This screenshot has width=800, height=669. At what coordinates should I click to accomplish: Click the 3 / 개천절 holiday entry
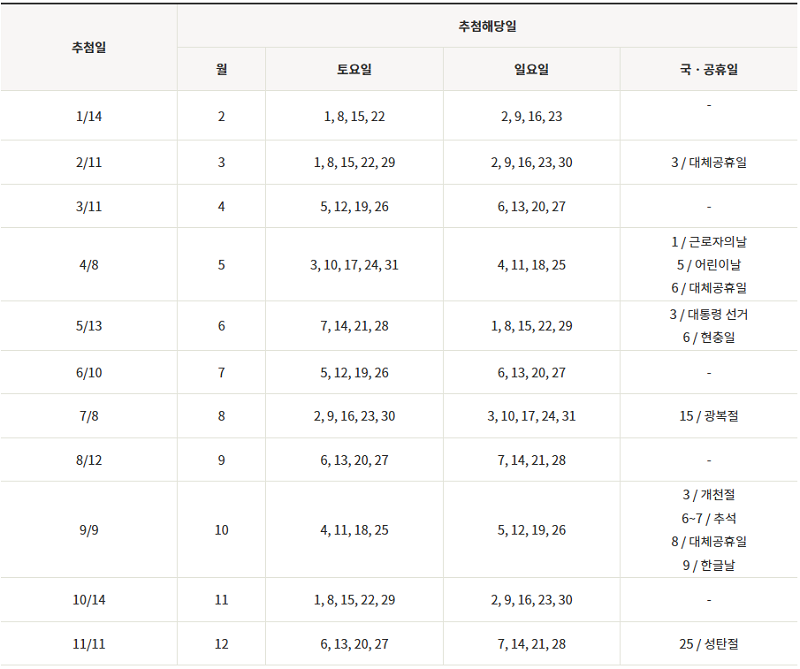point(708,495)
